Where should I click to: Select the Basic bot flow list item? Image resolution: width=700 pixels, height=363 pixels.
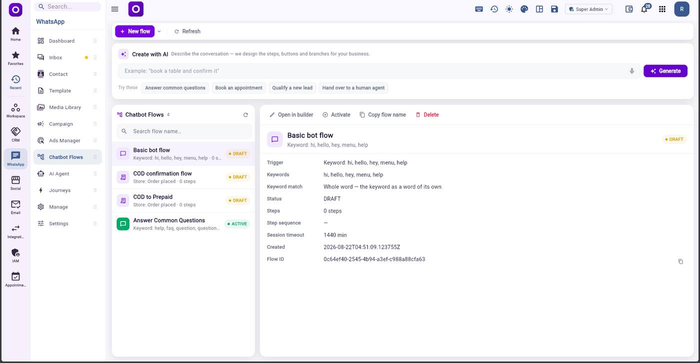click(183, 154)
